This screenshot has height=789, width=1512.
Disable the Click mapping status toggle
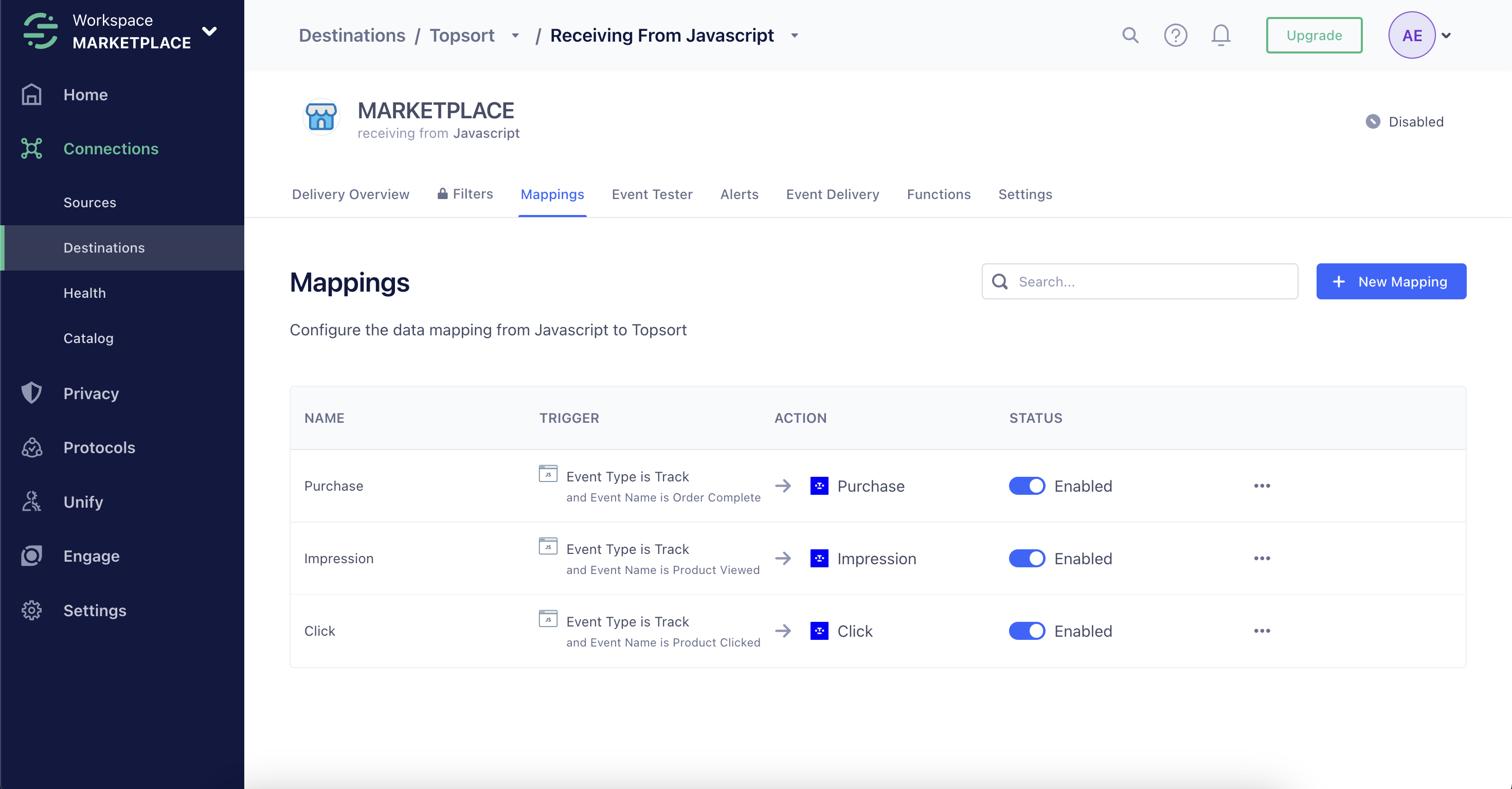point(1027,631)
